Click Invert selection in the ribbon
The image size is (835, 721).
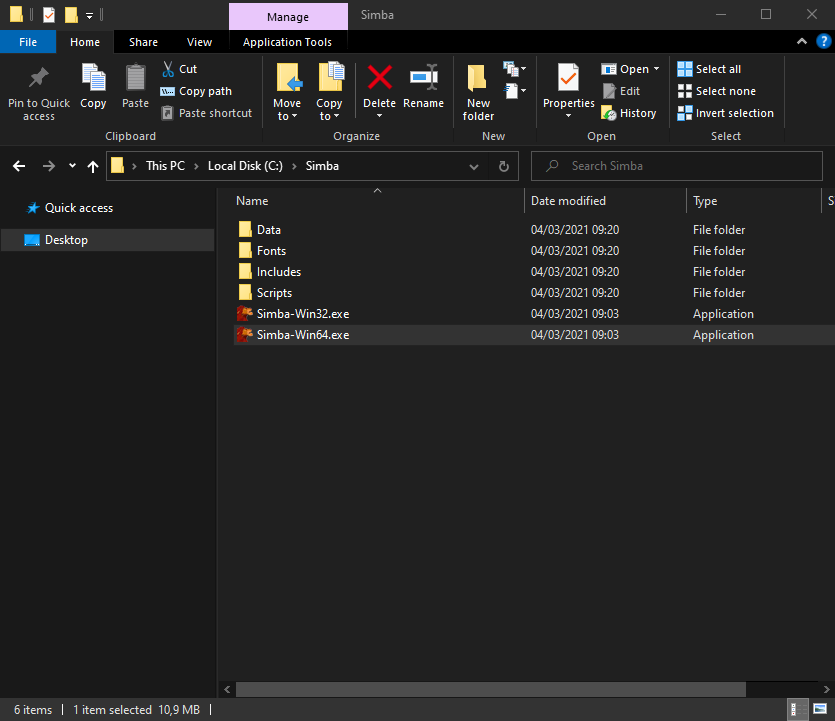725,113
